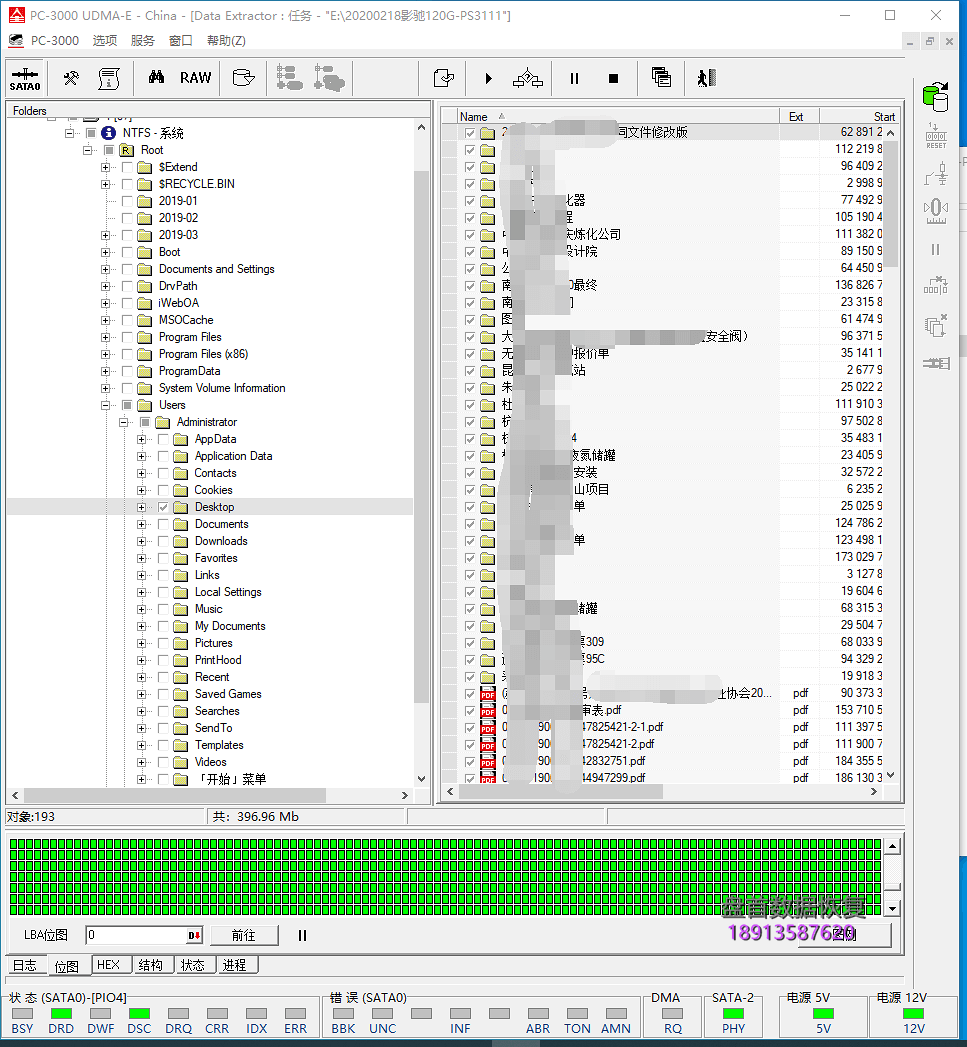
Task: Select the Saved Games folder
Action: tap(228, 694)
